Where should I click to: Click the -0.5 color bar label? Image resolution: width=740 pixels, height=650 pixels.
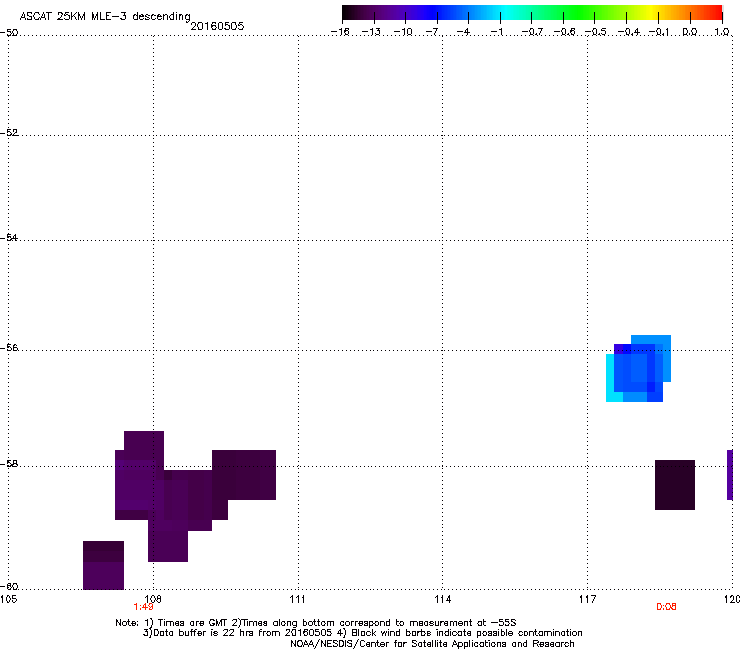pos(596,32)
